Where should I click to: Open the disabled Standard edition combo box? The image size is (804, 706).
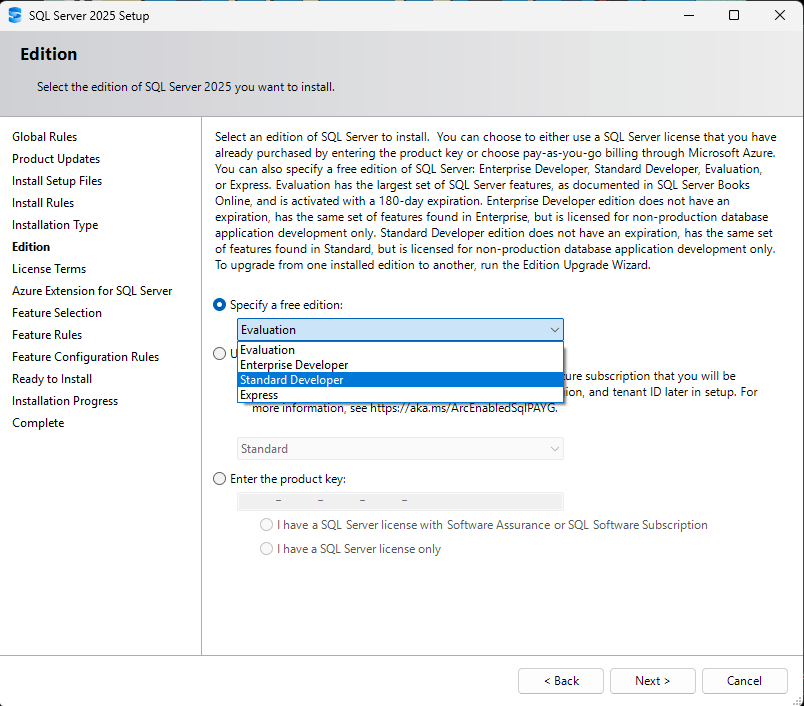pos(400,449)
